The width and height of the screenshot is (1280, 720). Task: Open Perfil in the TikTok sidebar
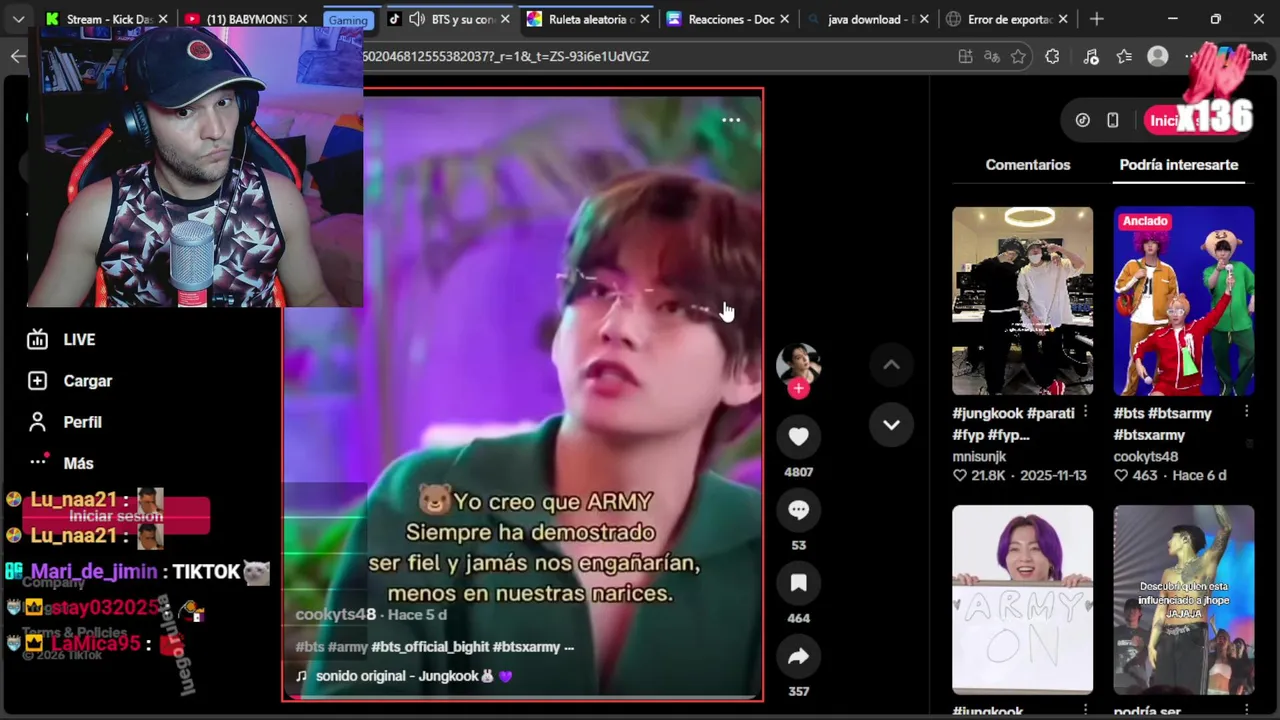click(65, 422)
